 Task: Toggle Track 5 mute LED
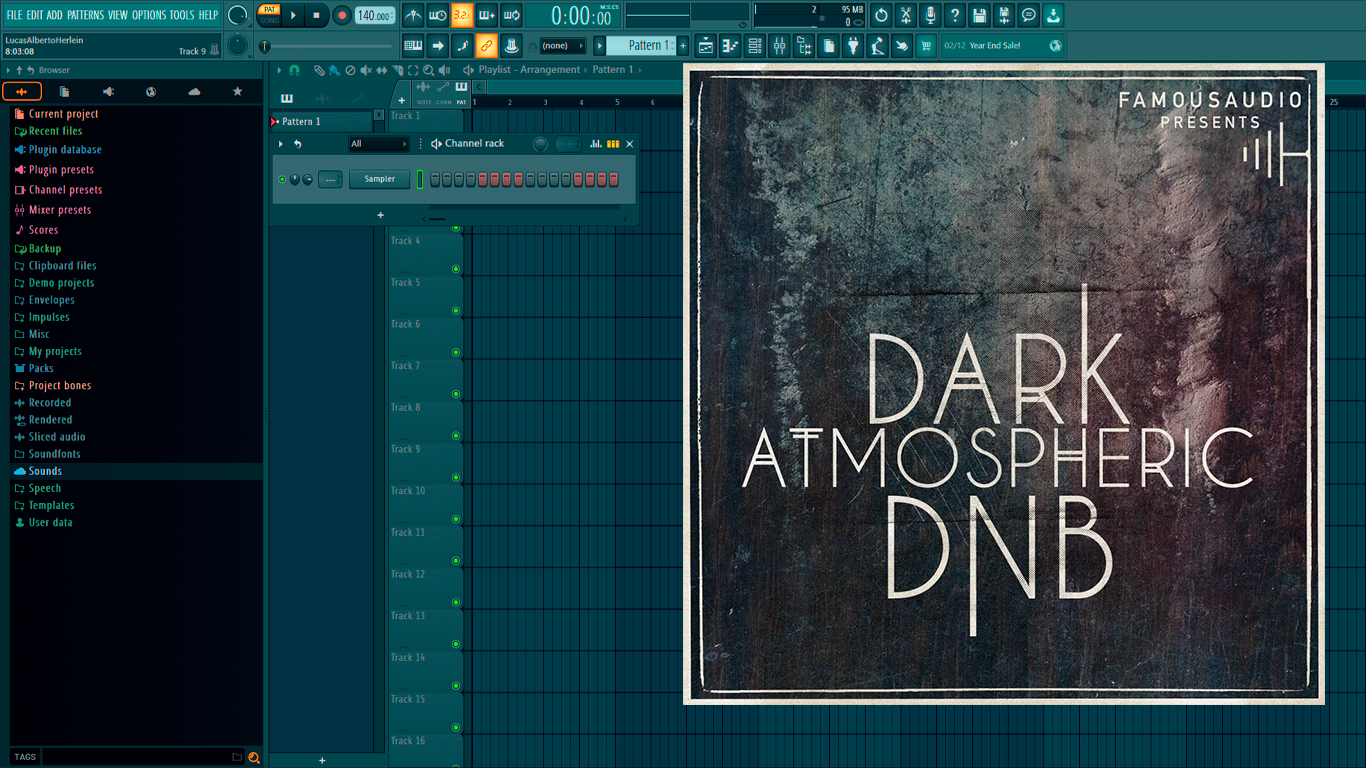456,310
